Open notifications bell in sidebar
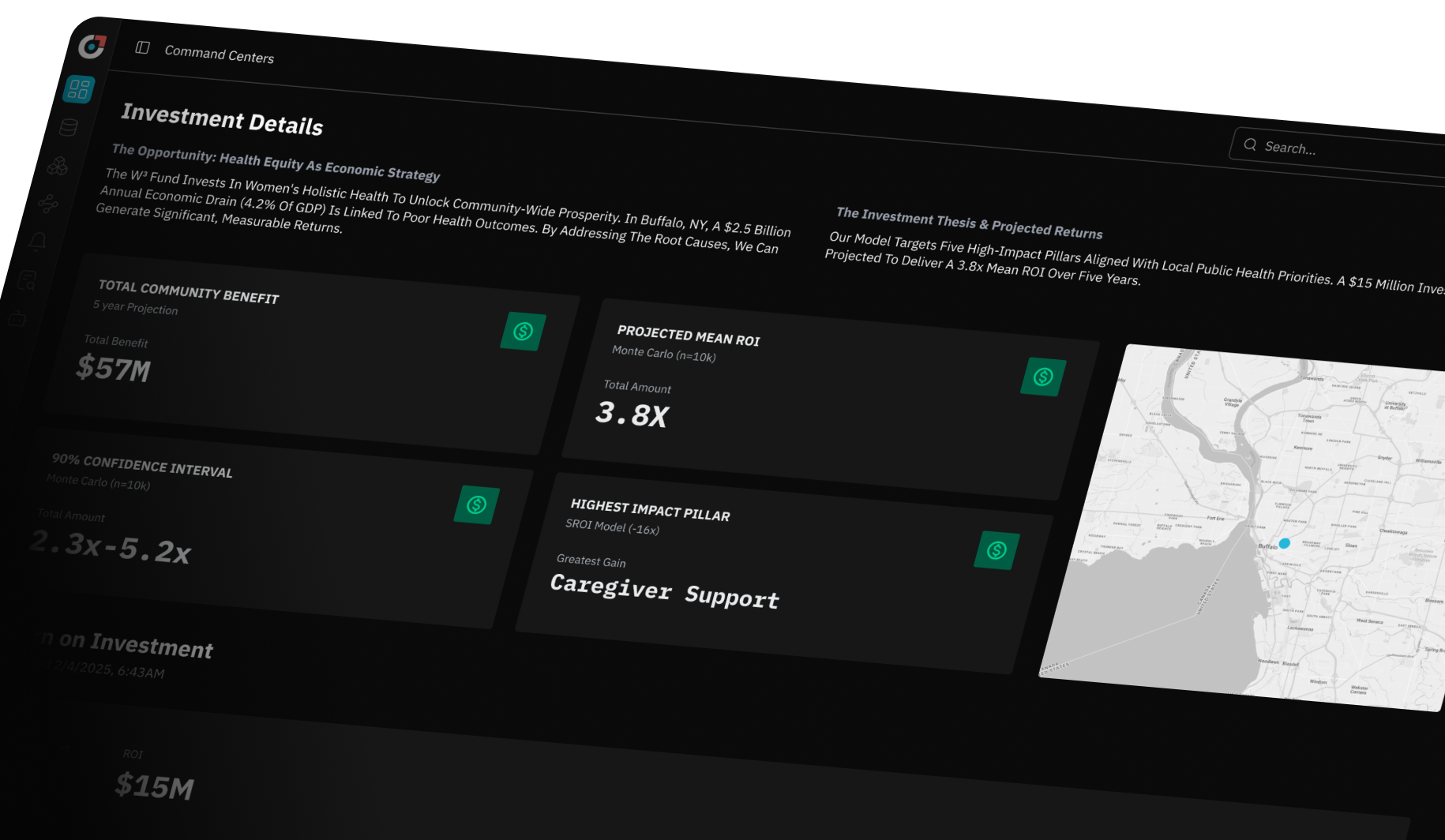The width and height of the screenshot is (1445, 840). (37, 242)
